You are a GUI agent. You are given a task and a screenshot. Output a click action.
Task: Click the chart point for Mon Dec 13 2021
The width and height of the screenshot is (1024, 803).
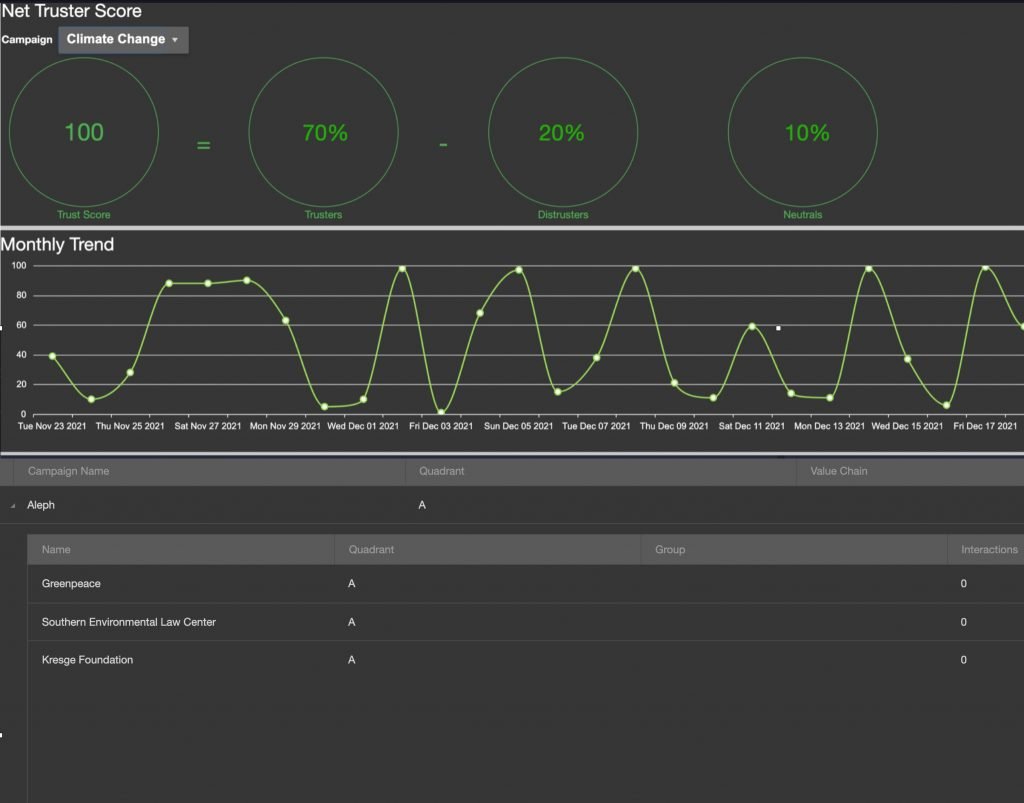coord(829,398)
